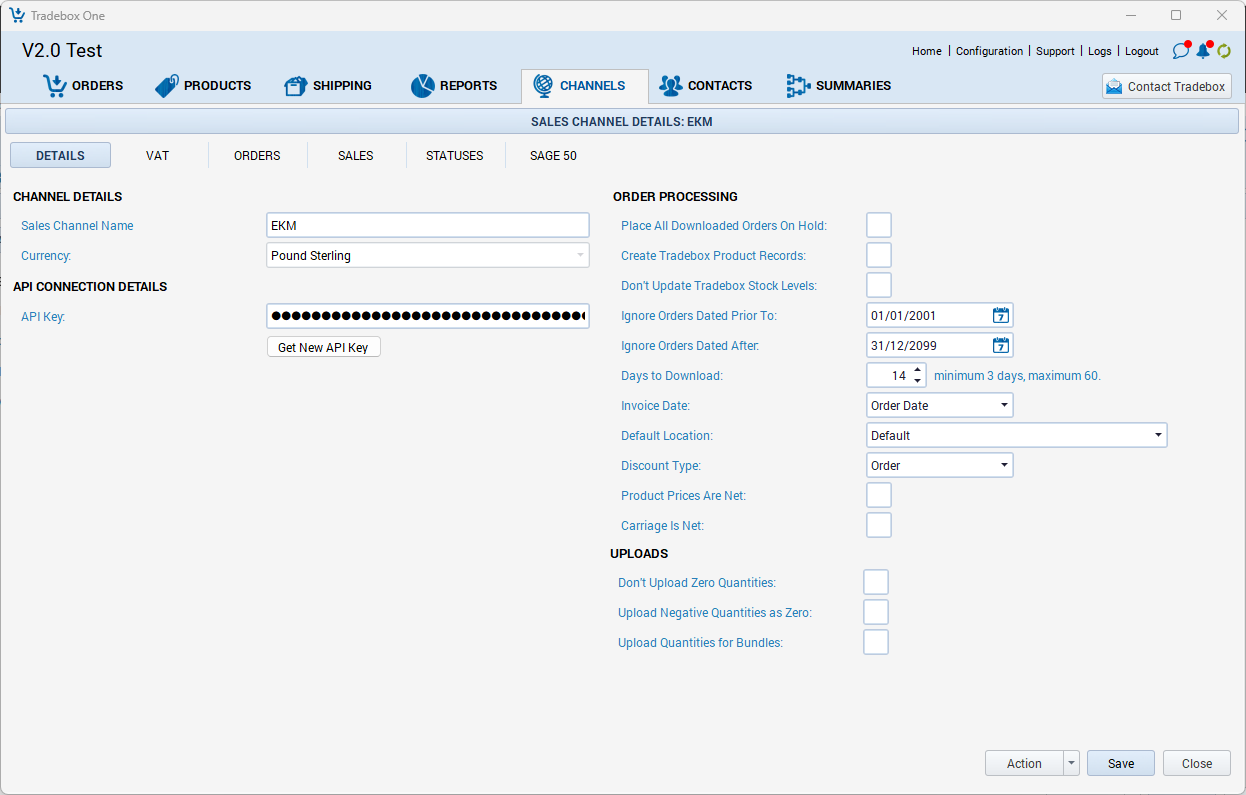
Task: Click the Get New API Key button
Action: click(324, 347)
